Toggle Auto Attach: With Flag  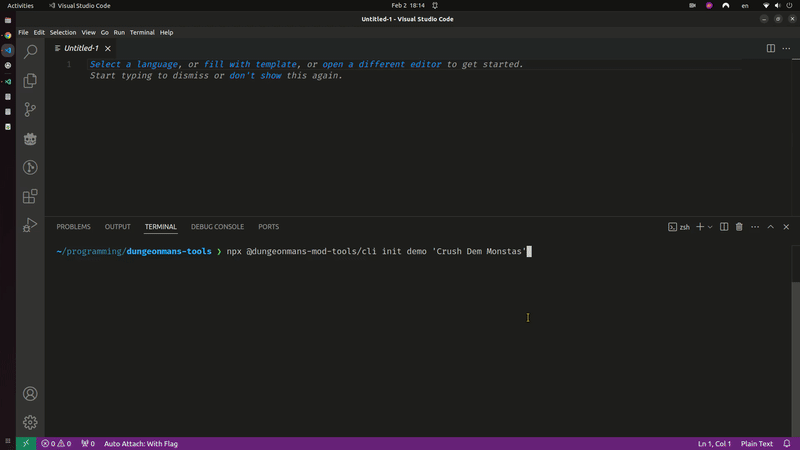(x=141, y=443)
